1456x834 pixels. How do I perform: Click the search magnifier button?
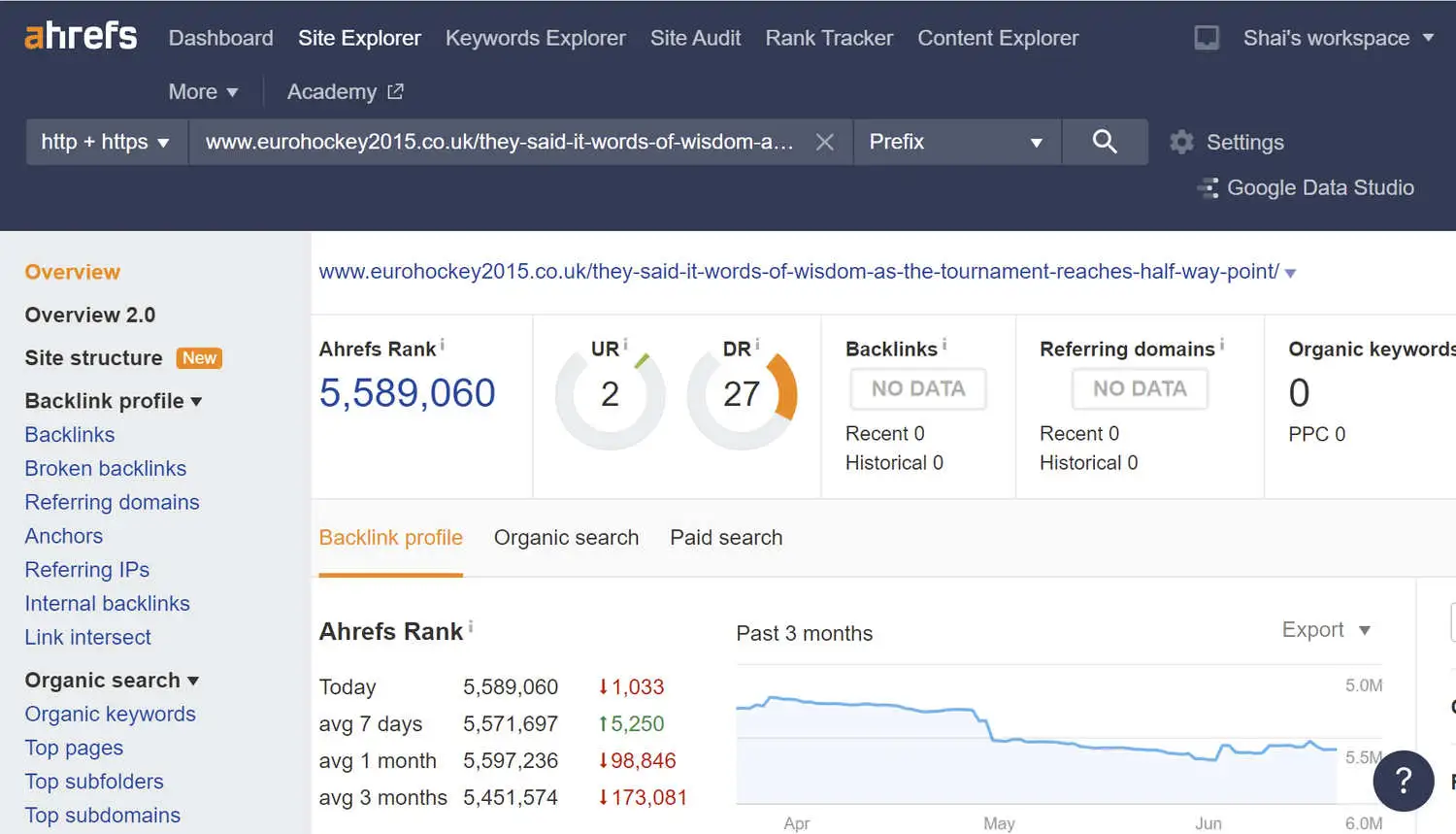point(1105,142)
